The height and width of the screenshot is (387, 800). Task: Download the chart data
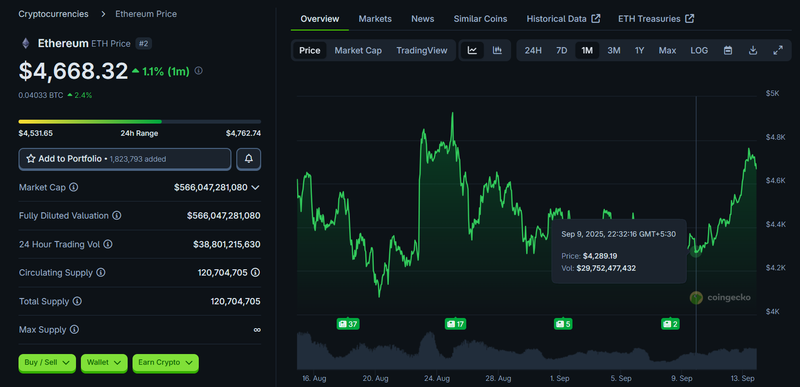(753, 50)
